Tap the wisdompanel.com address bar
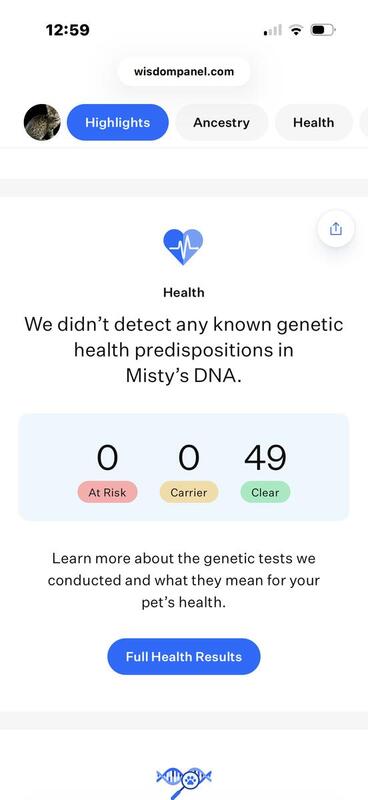 (184, 72)
